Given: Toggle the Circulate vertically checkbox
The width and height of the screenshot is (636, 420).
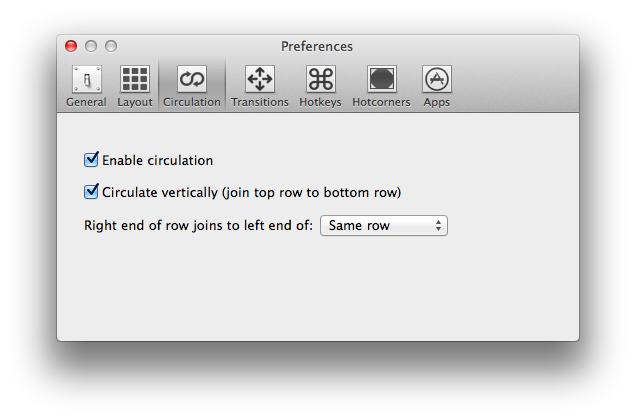Looking at the screenshot, I should [x=91, y=192].
